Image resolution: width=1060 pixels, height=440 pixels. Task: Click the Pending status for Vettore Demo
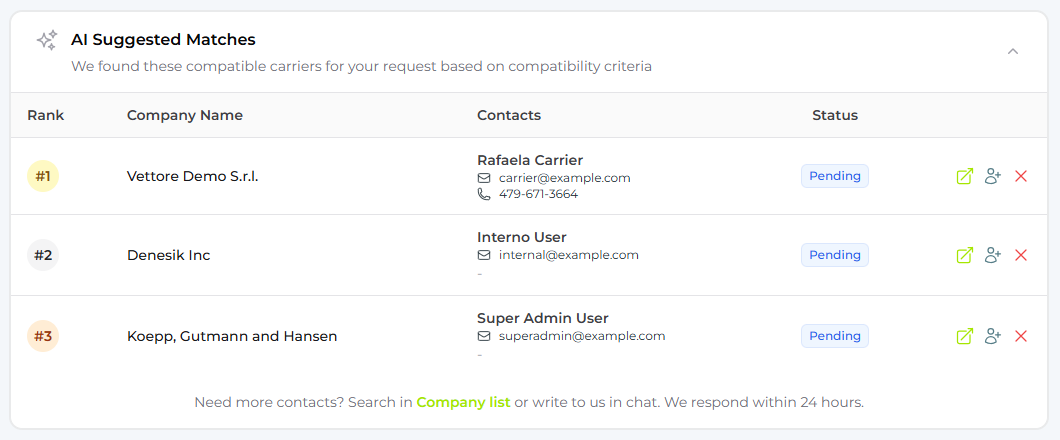point(834,176)
